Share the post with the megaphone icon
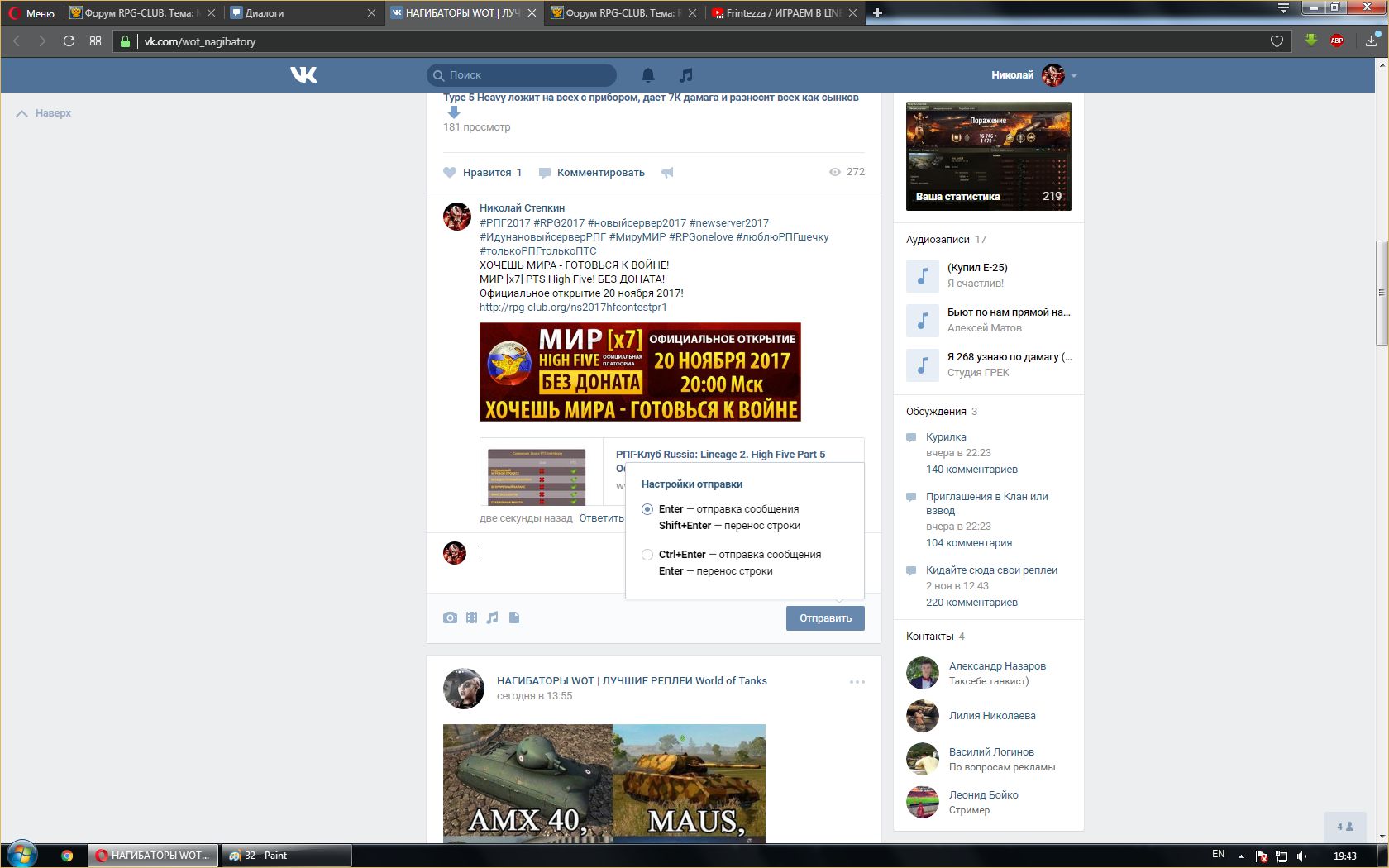 click(667, 173)
